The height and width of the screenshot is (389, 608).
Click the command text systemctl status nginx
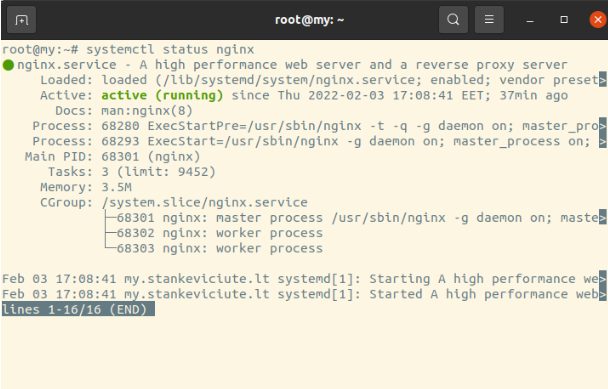[x=170, y=50]
